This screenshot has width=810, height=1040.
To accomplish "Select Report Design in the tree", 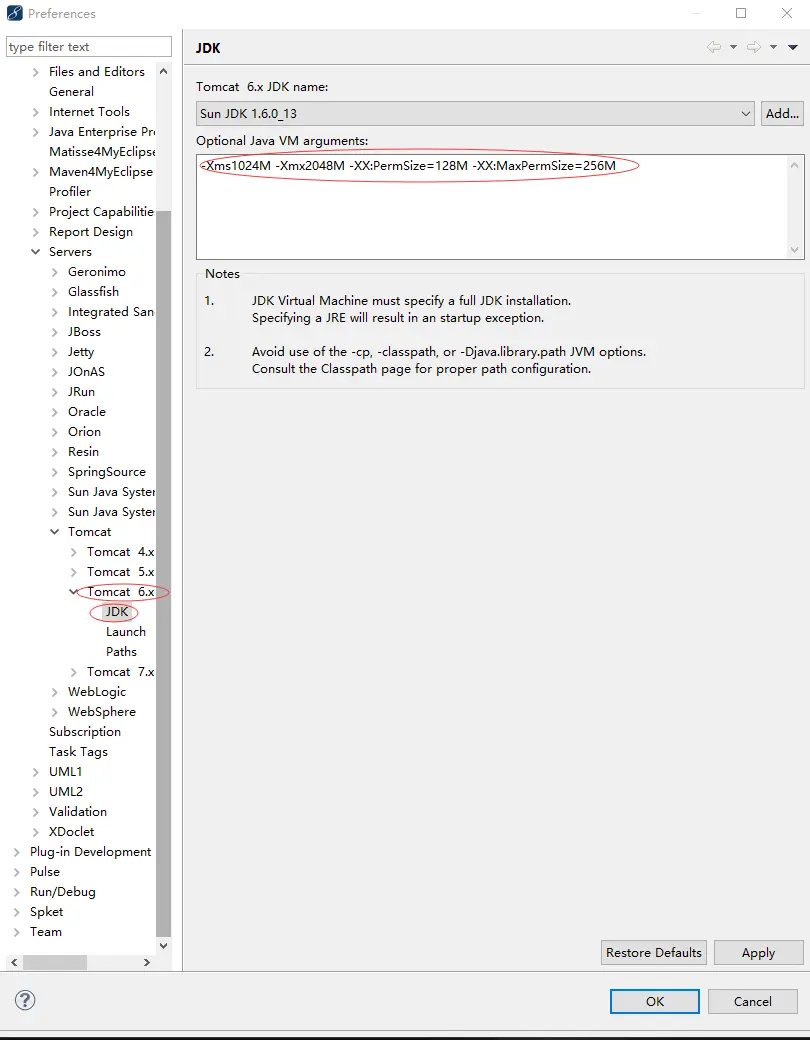I will 91,231.
